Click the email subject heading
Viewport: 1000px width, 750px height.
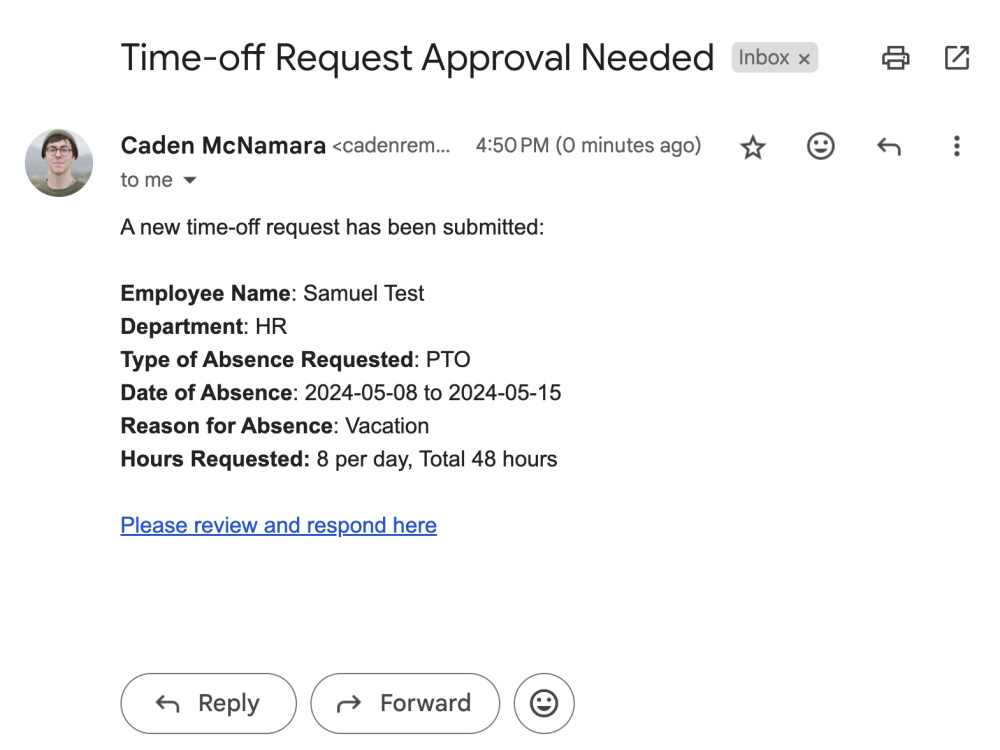(x=415, y=57)
